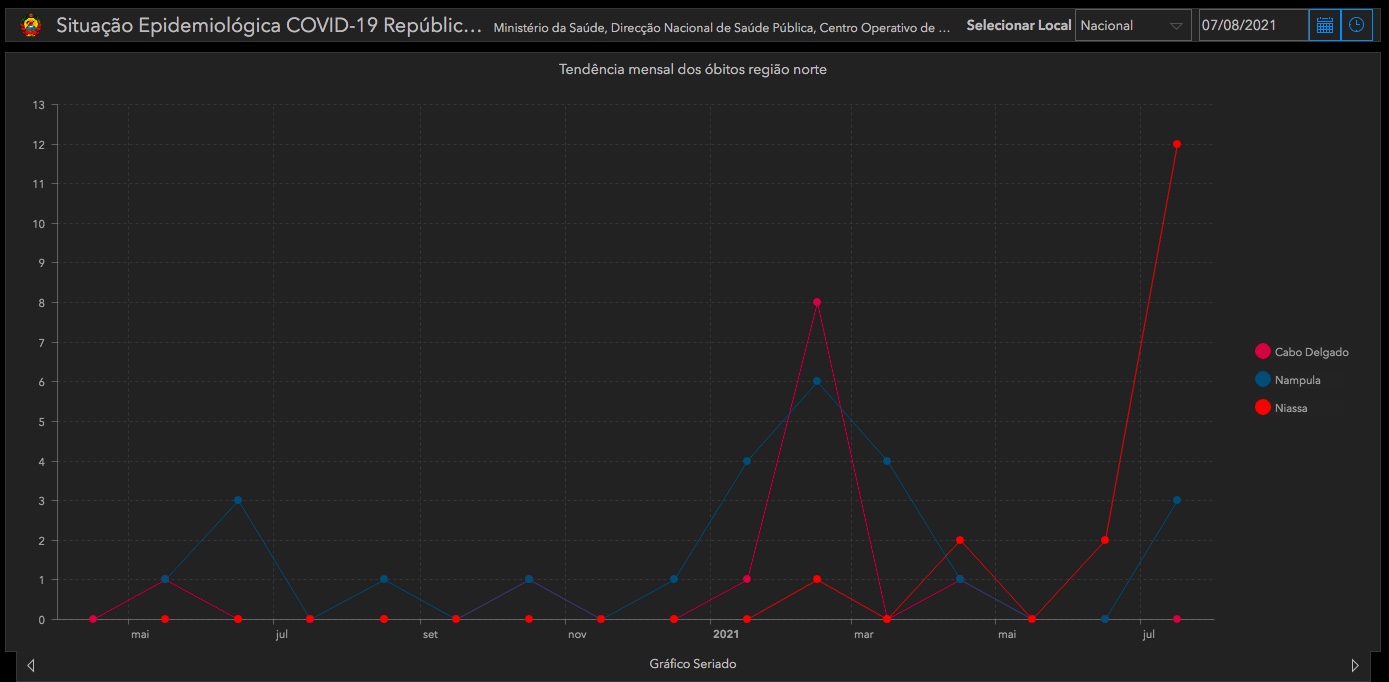Click the Ministério da Saúde subtitle text
1389x682 pixels.
pyautogui.click(x=721, y=28)
